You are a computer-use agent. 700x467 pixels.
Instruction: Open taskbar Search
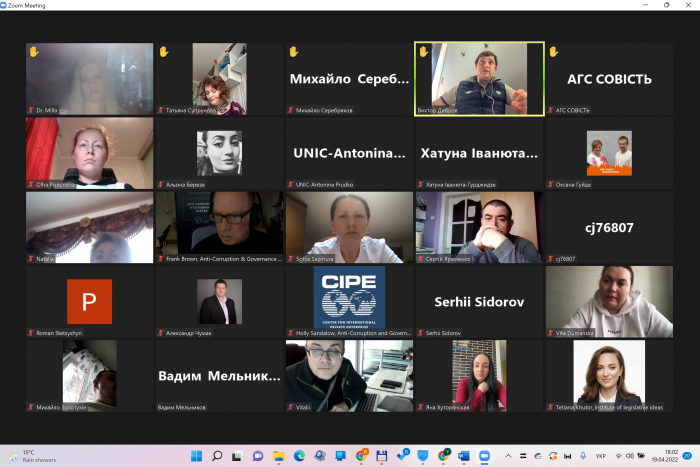(217, 456)
